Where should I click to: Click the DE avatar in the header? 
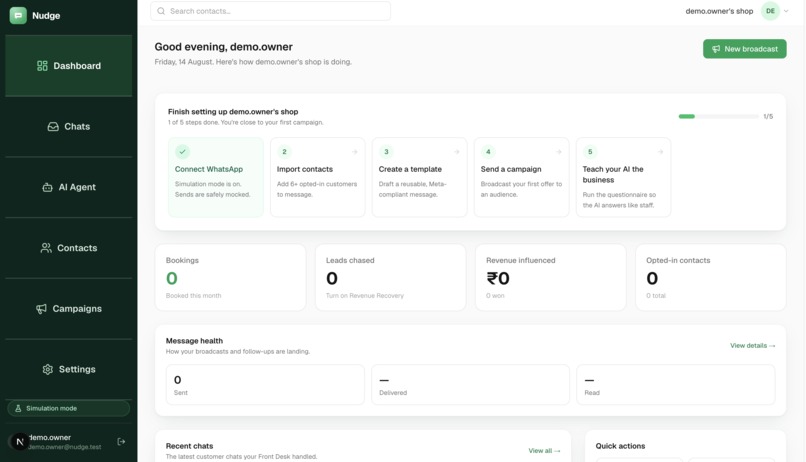(x=770, y=11)
